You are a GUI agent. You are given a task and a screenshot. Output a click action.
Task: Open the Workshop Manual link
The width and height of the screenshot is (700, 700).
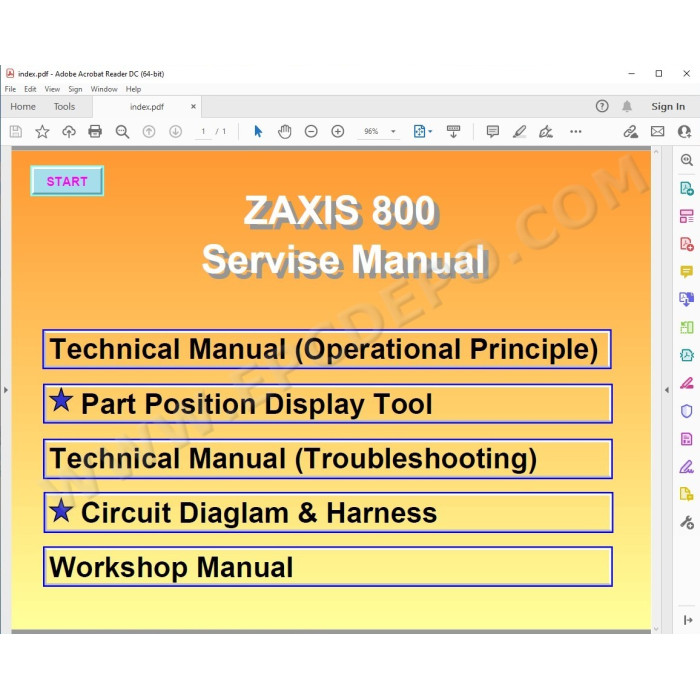(328, 567)
